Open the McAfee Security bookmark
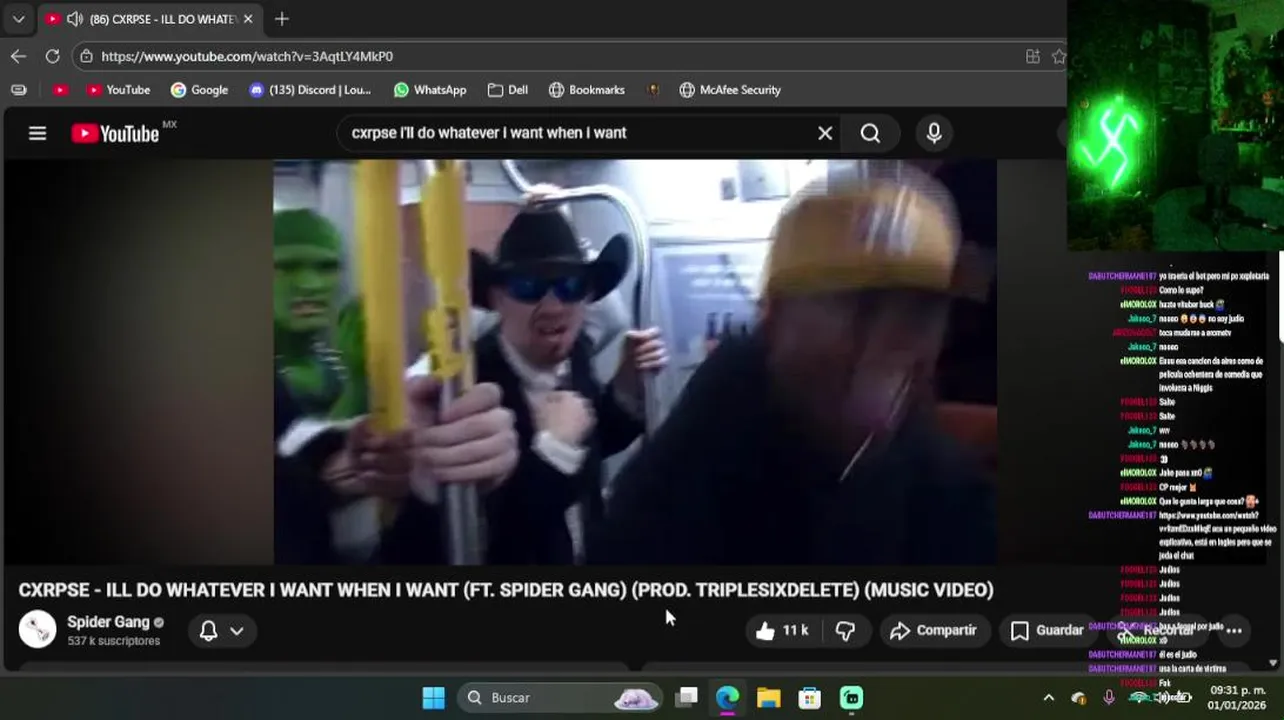The width and height of the screenshot is (1284, 720). click(x=730, y=90)
